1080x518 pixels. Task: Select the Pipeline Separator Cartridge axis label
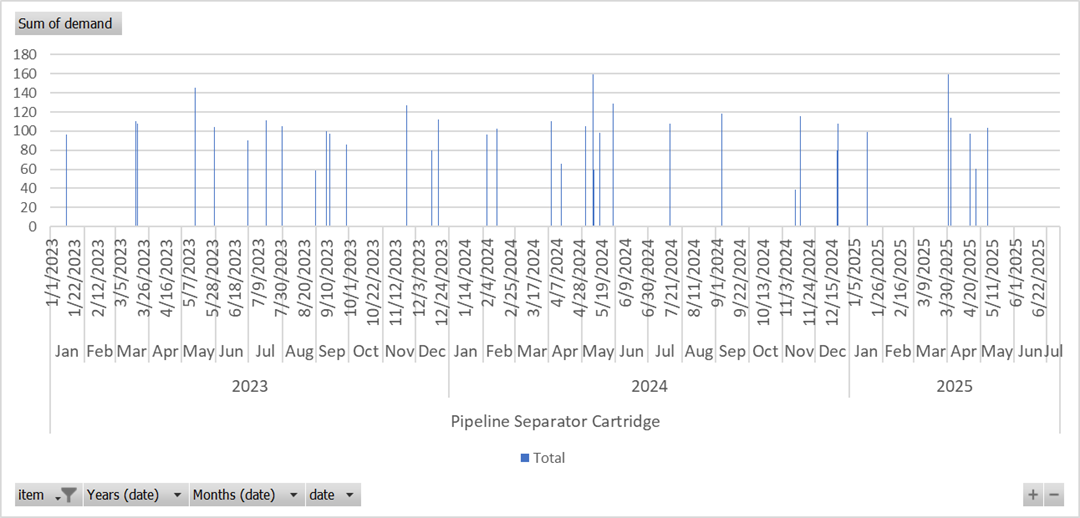point(555,421)
